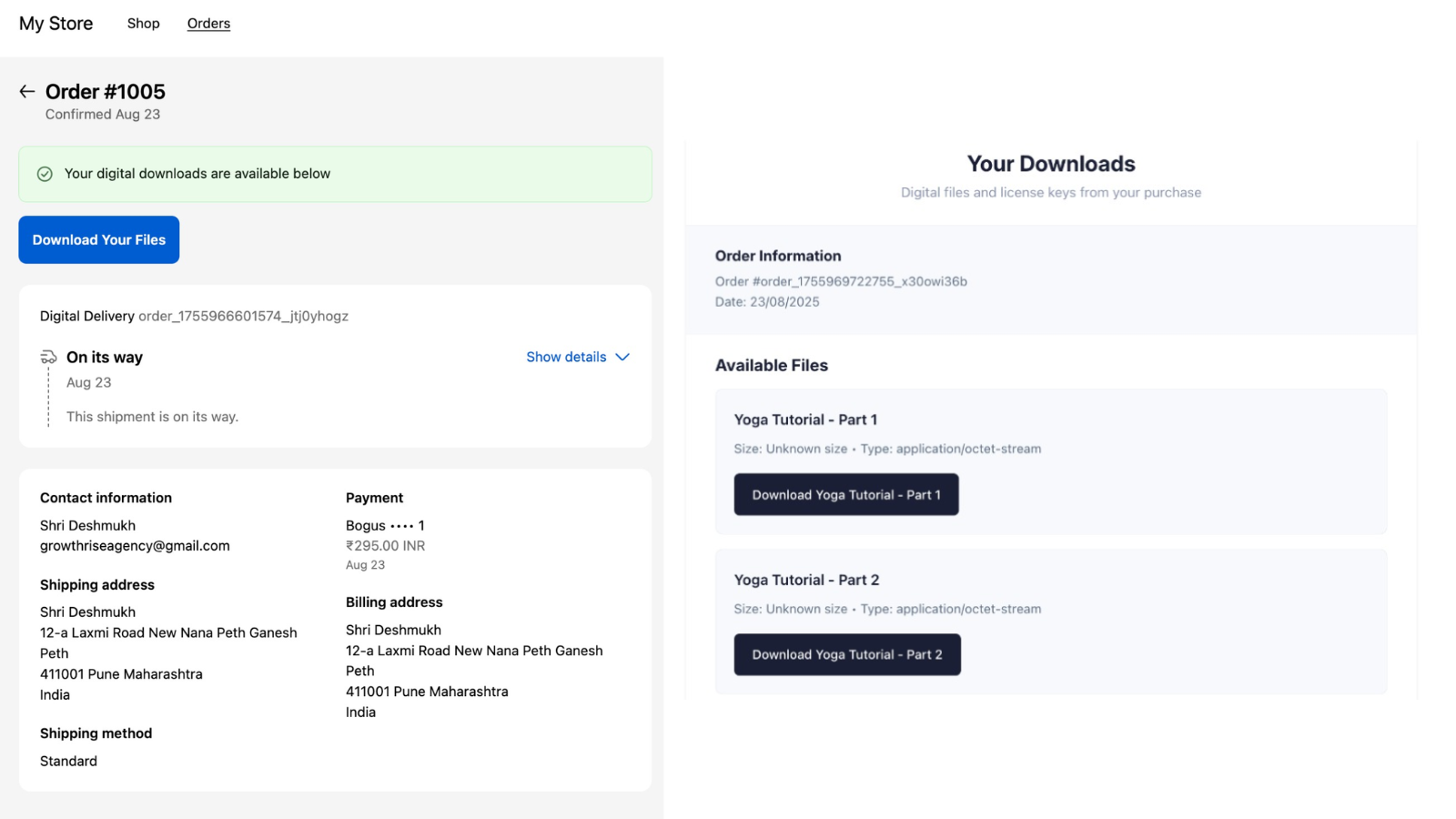Click Digital files and license keys subtitle
Viewport: 1456px width, 819px height.
pyautogui.click(x=1051, y=193)
